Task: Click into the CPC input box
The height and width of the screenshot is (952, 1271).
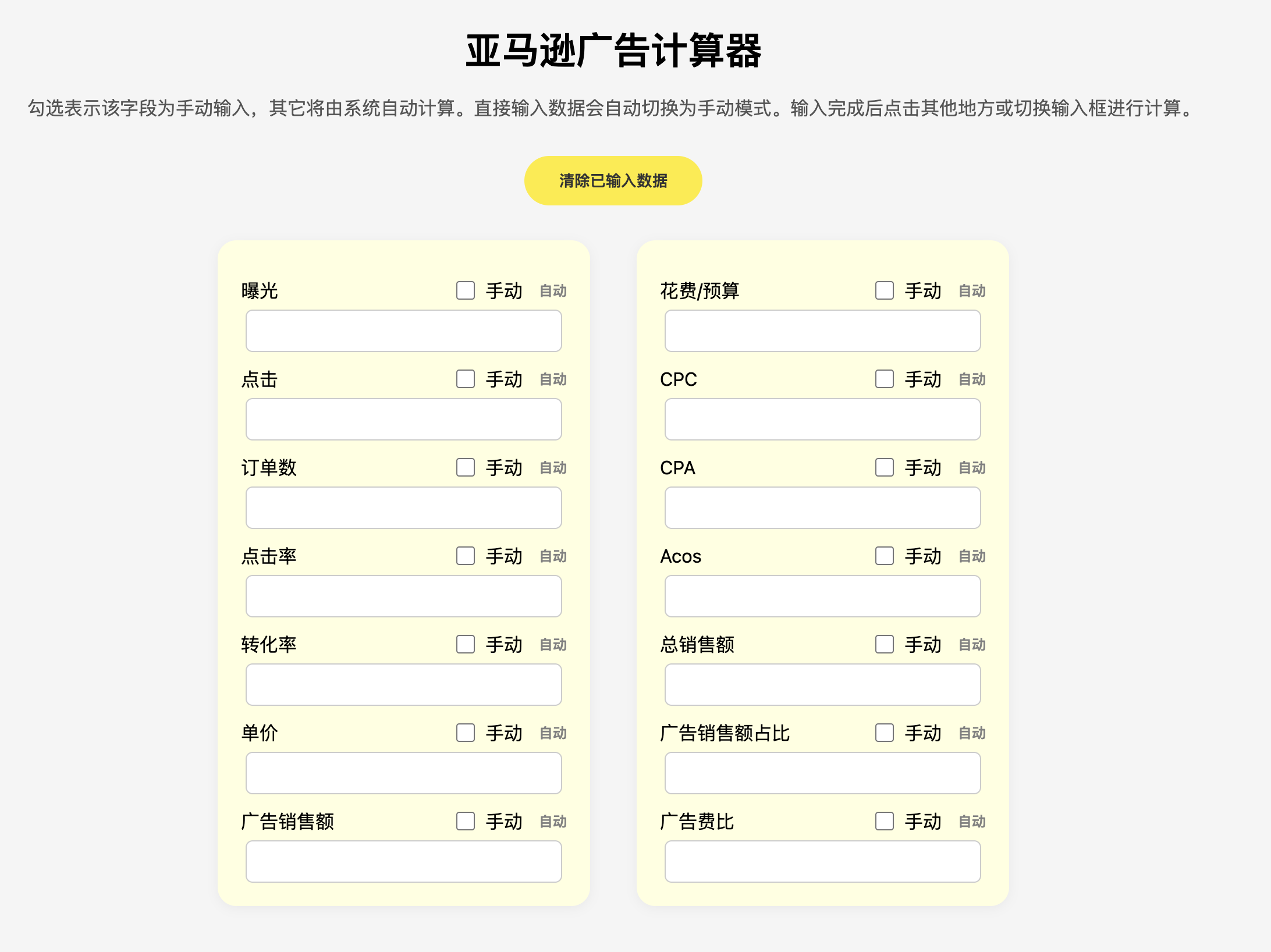Action: 823,419
